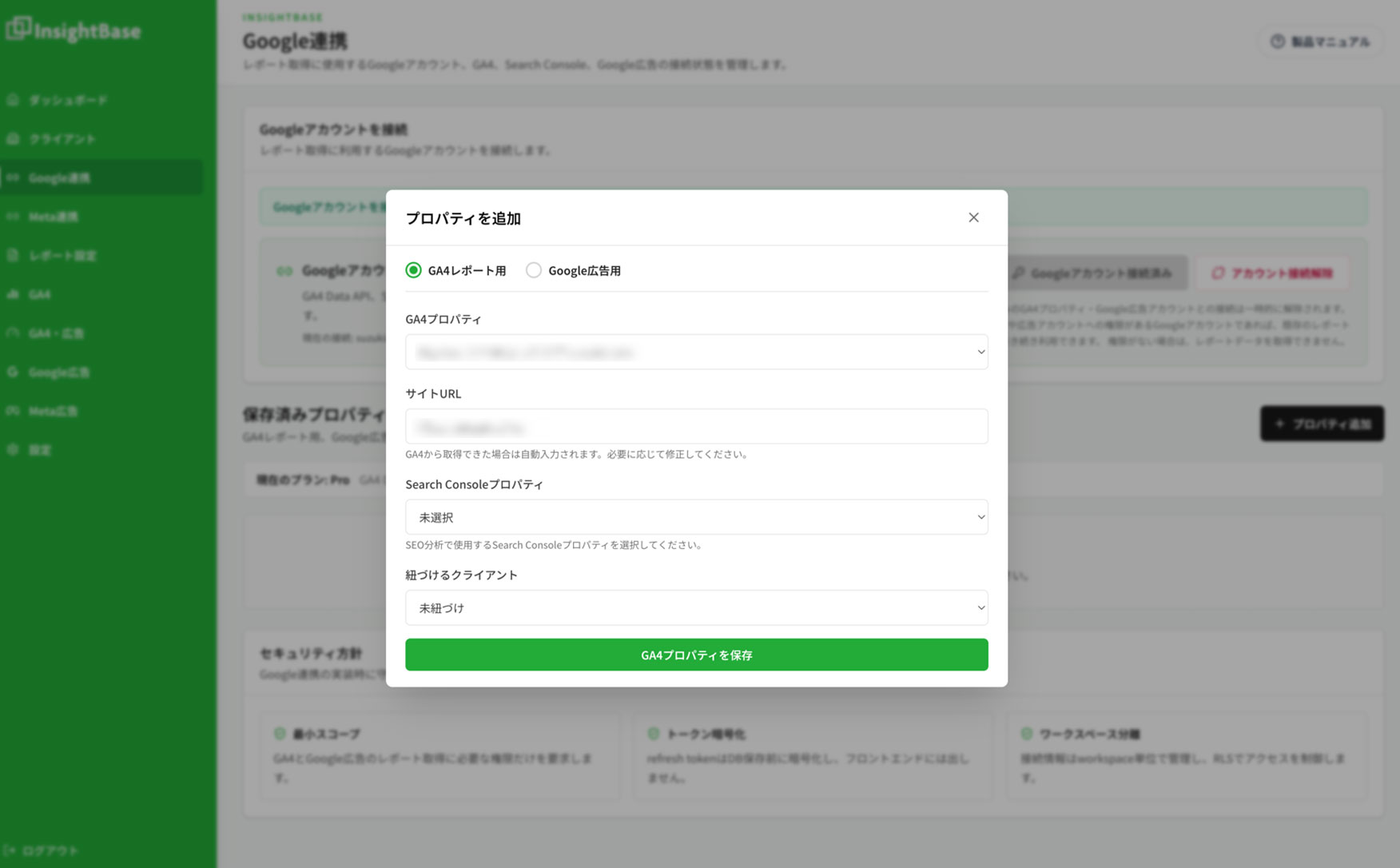Screen dimensions: 1400x868
Task: Click the InsightBase logo icon
Action: click(x=18, y=29)
